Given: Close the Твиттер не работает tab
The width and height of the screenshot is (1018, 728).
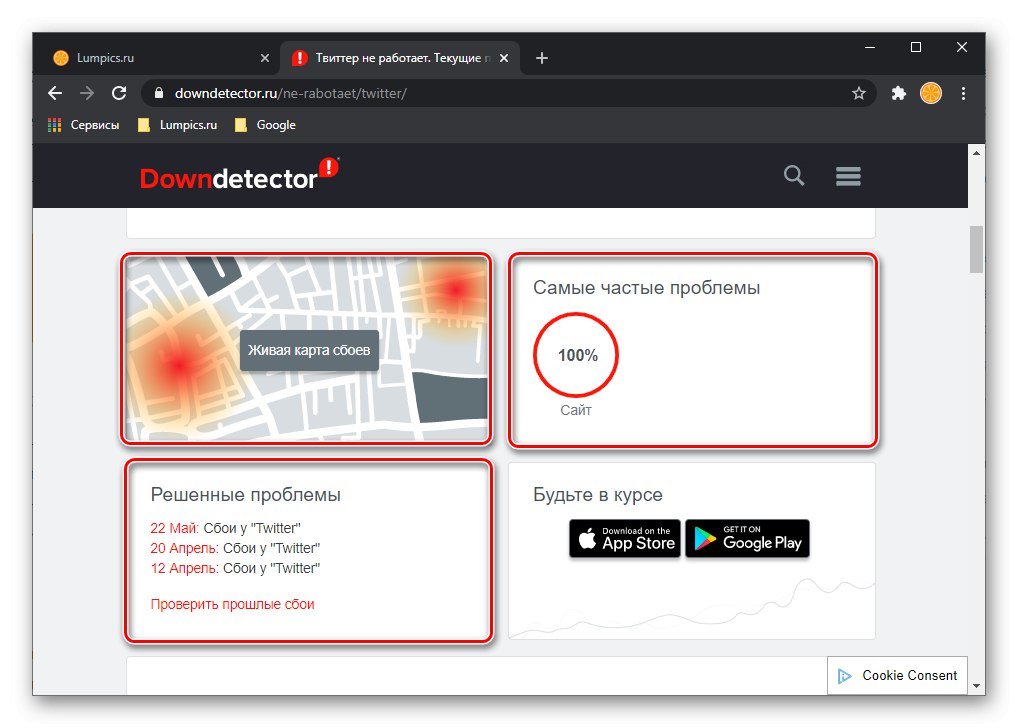Looking at the screenshot, I should pos(504,58).
